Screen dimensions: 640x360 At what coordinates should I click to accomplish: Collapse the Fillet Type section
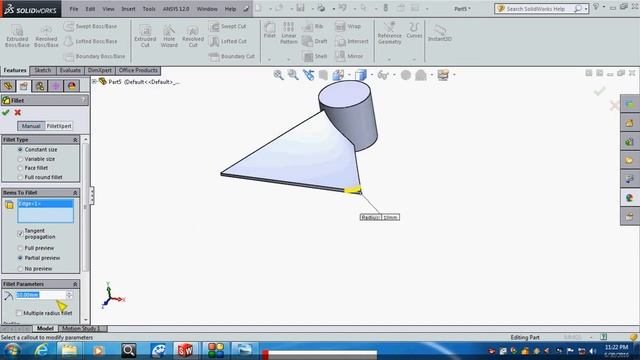(75, 140)
